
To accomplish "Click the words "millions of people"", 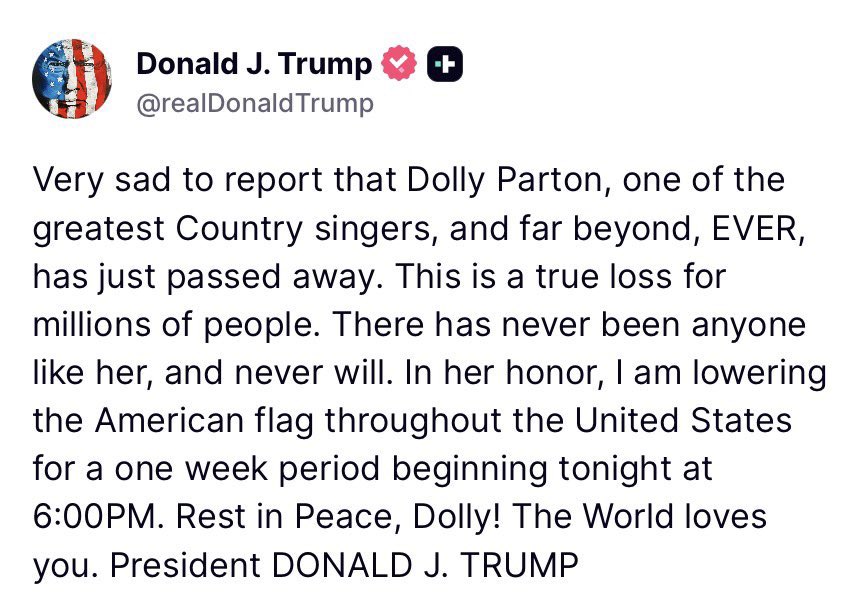I will [173, 325].
